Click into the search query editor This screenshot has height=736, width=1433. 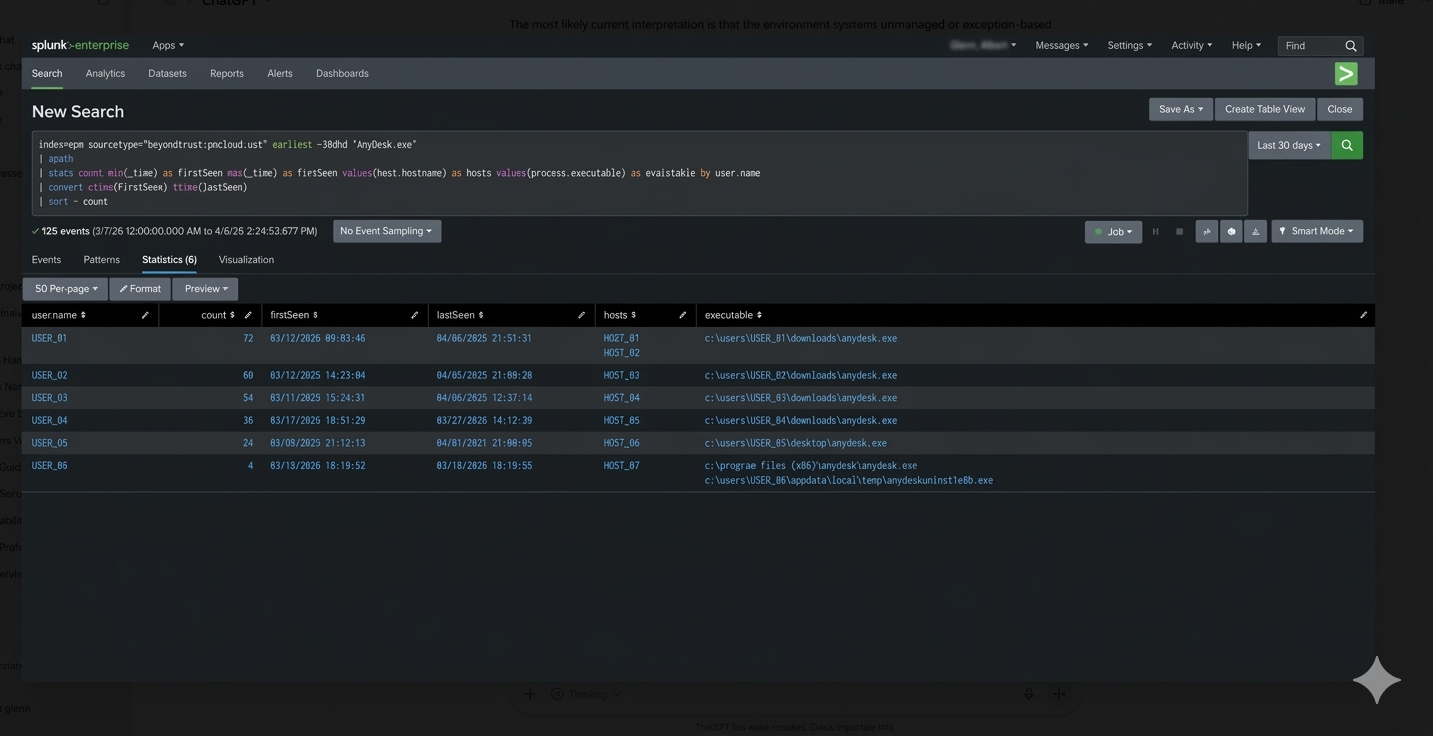[639, 173]
